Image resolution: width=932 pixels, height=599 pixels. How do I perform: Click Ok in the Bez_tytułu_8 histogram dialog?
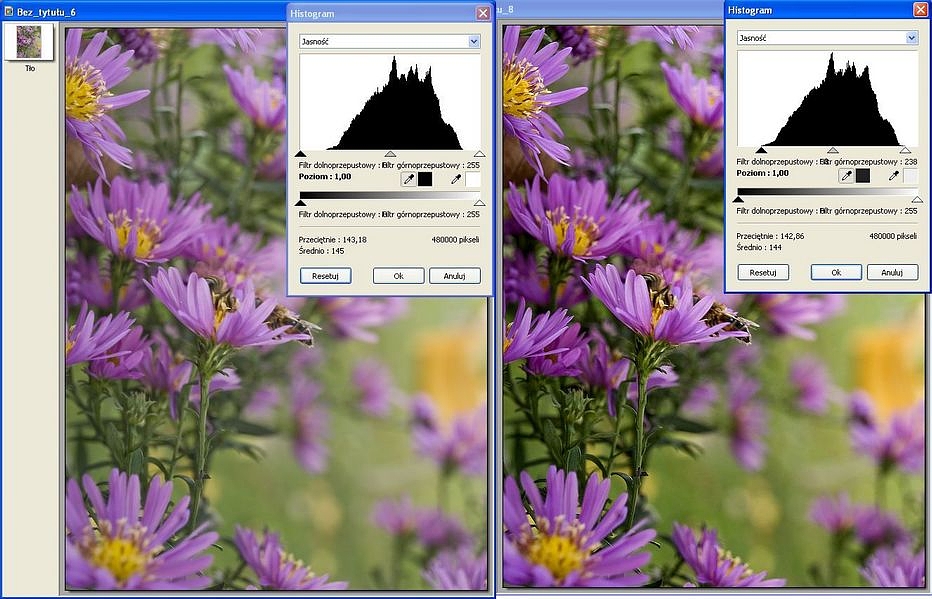click(x=836, y=272)
